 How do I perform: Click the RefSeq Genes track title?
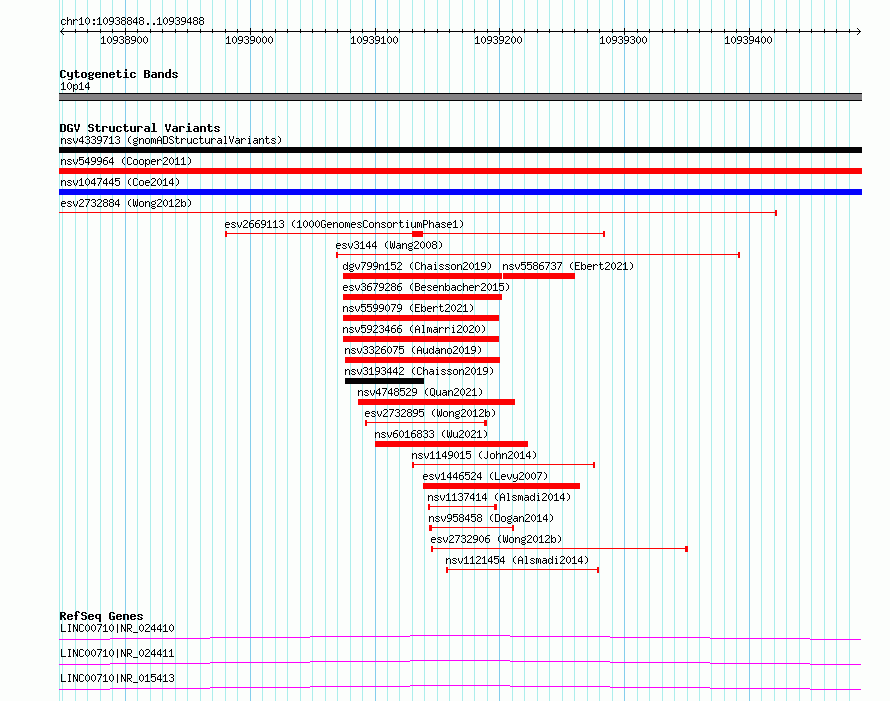tap(101, 616)
